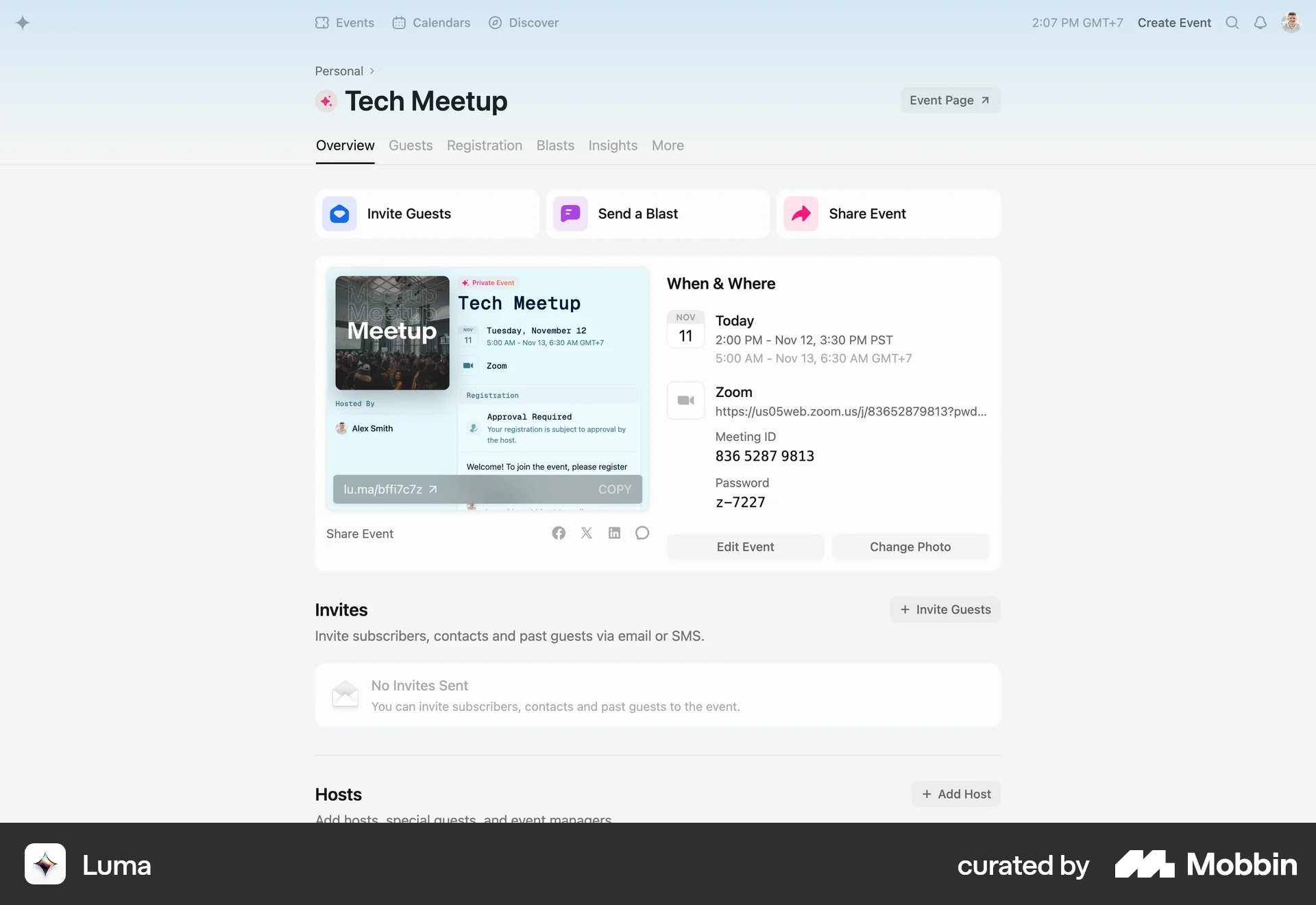The width and height of the screenshot is (1316, 905).
Task: Open the More tab menu
Action: click(668, 145)
